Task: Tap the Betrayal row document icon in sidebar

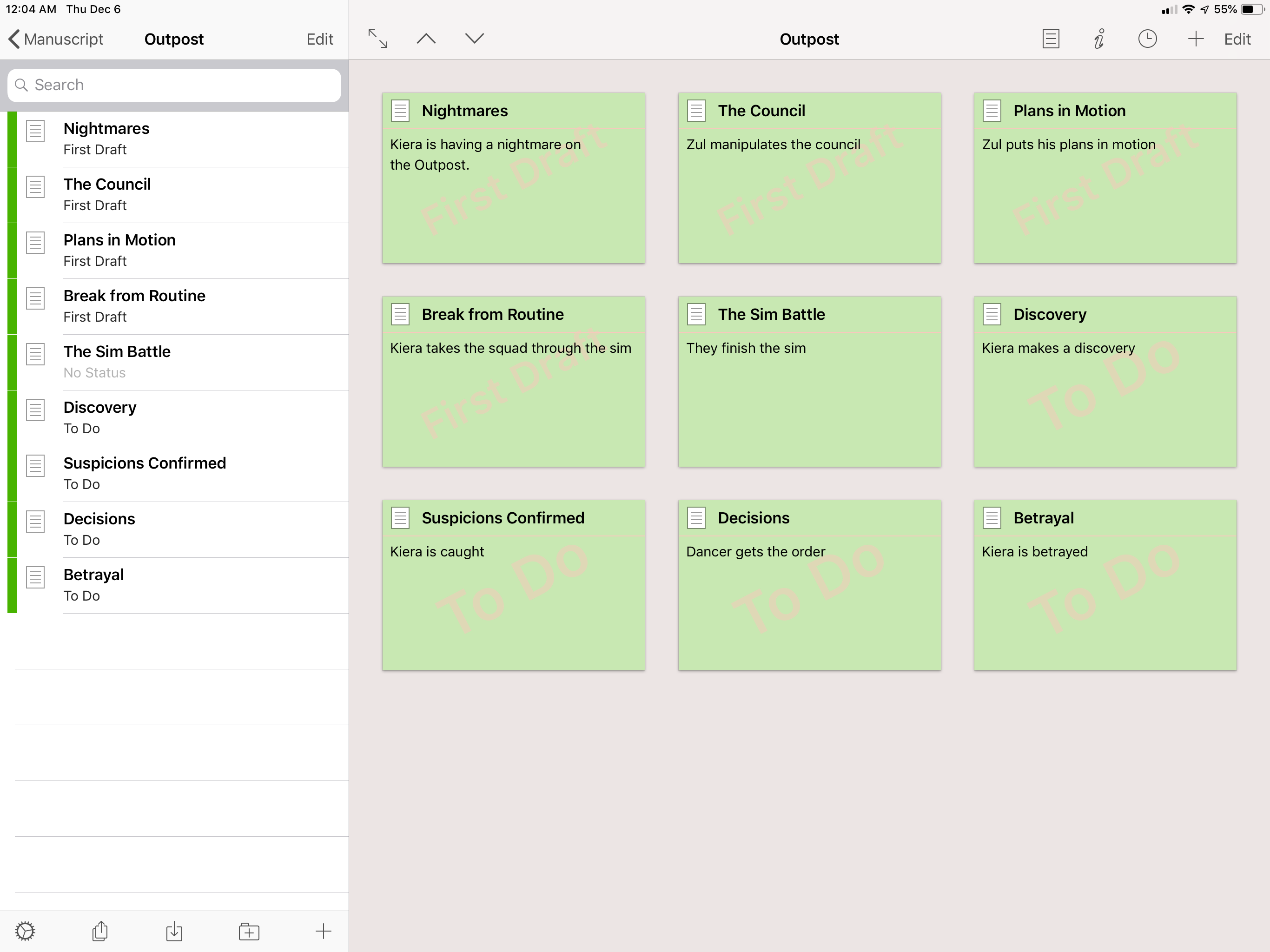Action: tap(35, 577)
